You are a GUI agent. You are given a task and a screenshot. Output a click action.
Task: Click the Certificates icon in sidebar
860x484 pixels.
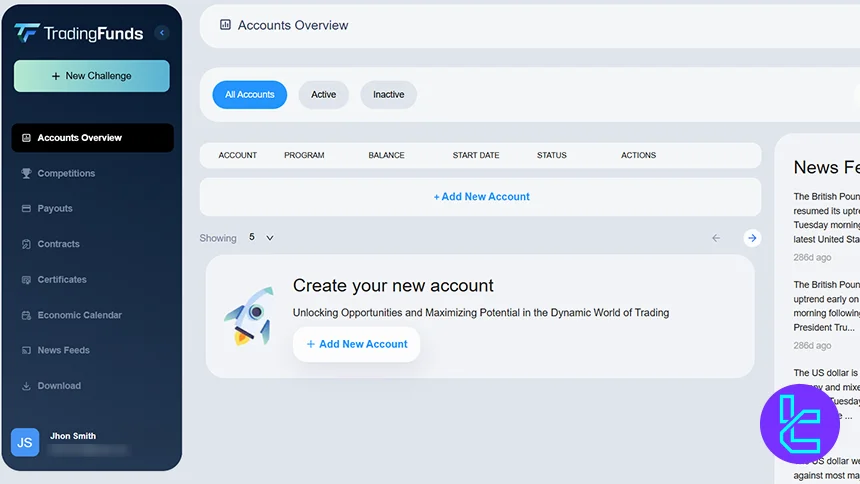click(x=26, y=280)
